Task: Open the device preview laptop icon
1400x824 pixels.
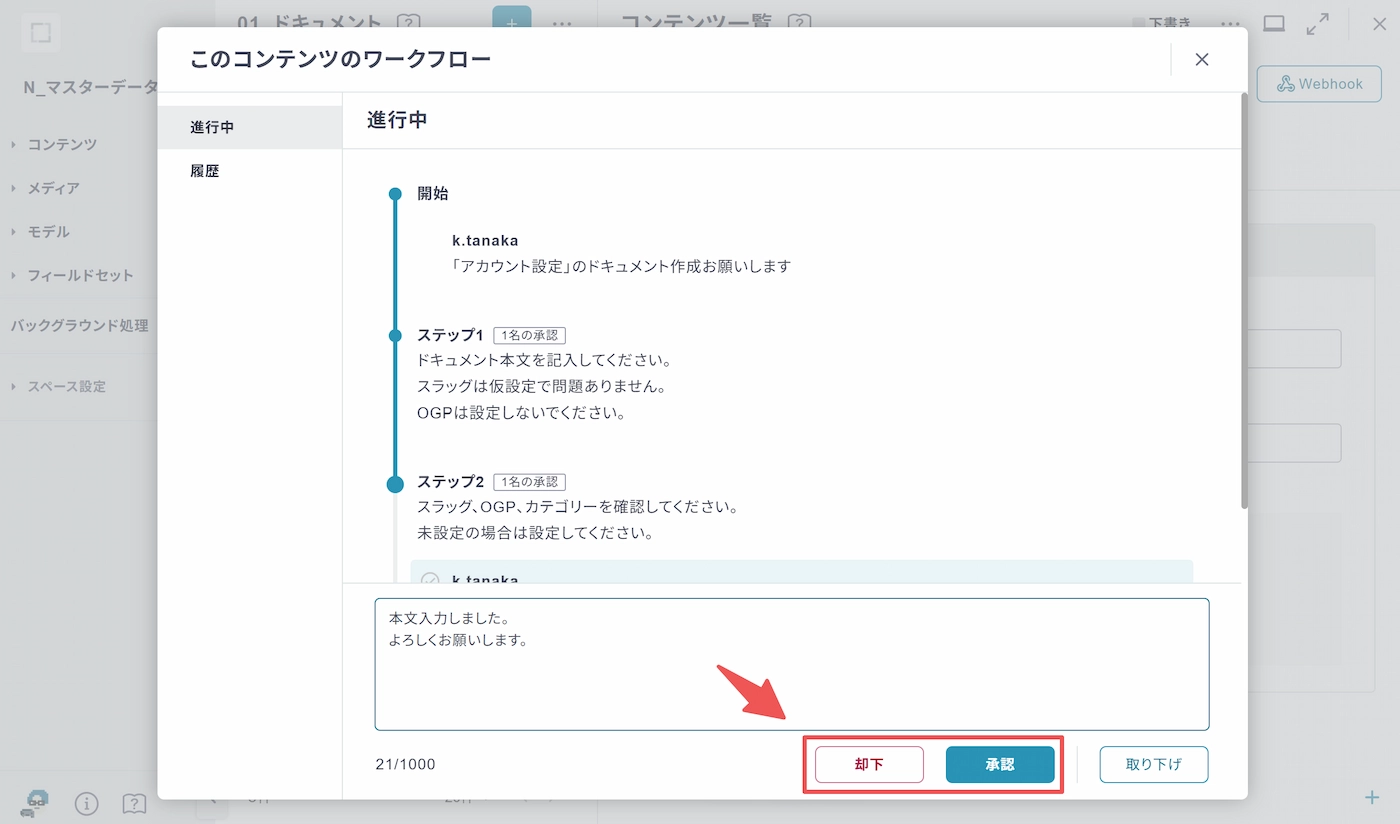Action: pyautogui.click(x=1274, y=24)
